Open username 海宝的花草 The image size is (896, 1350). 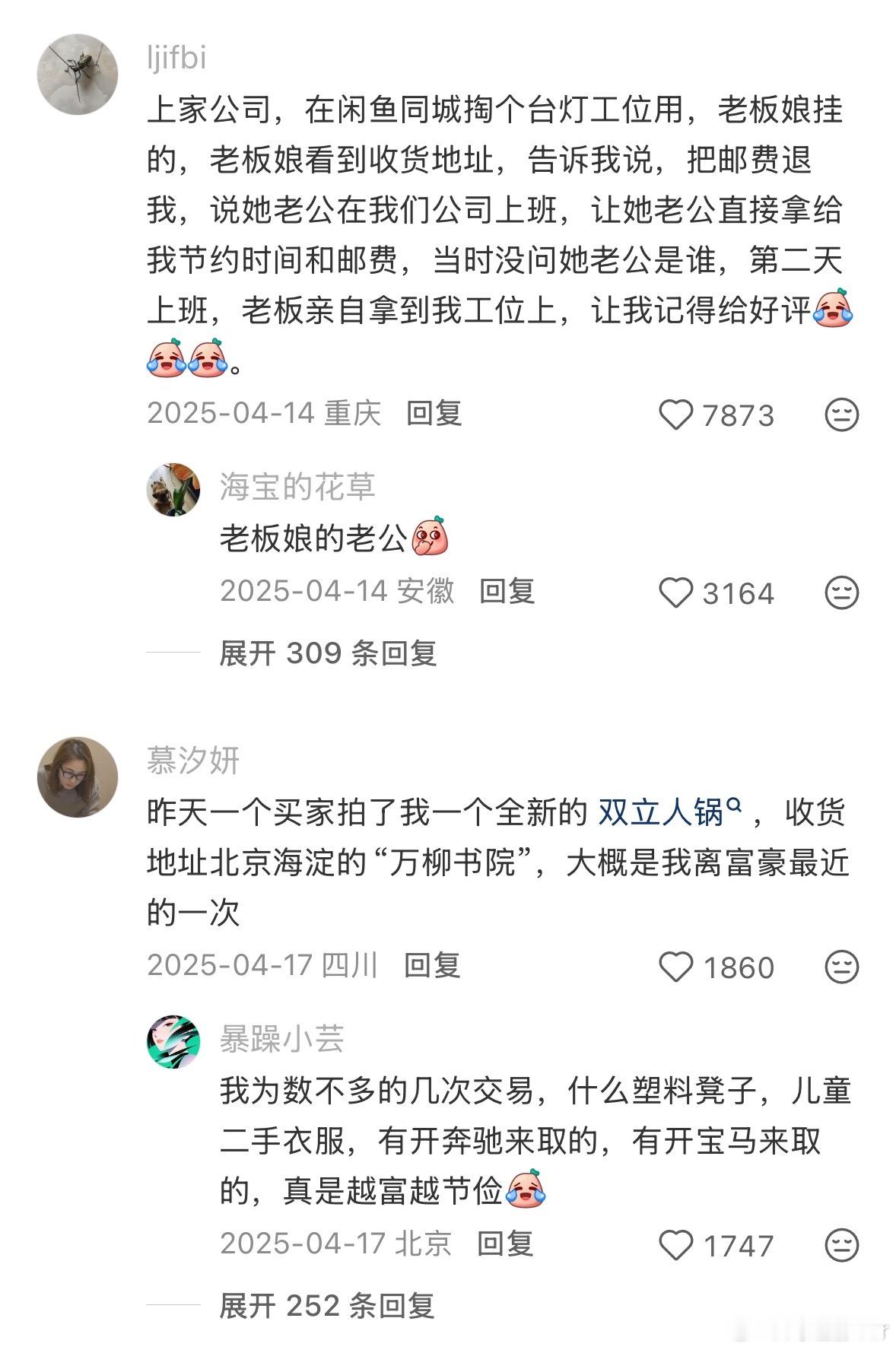[x=297, y=487]
